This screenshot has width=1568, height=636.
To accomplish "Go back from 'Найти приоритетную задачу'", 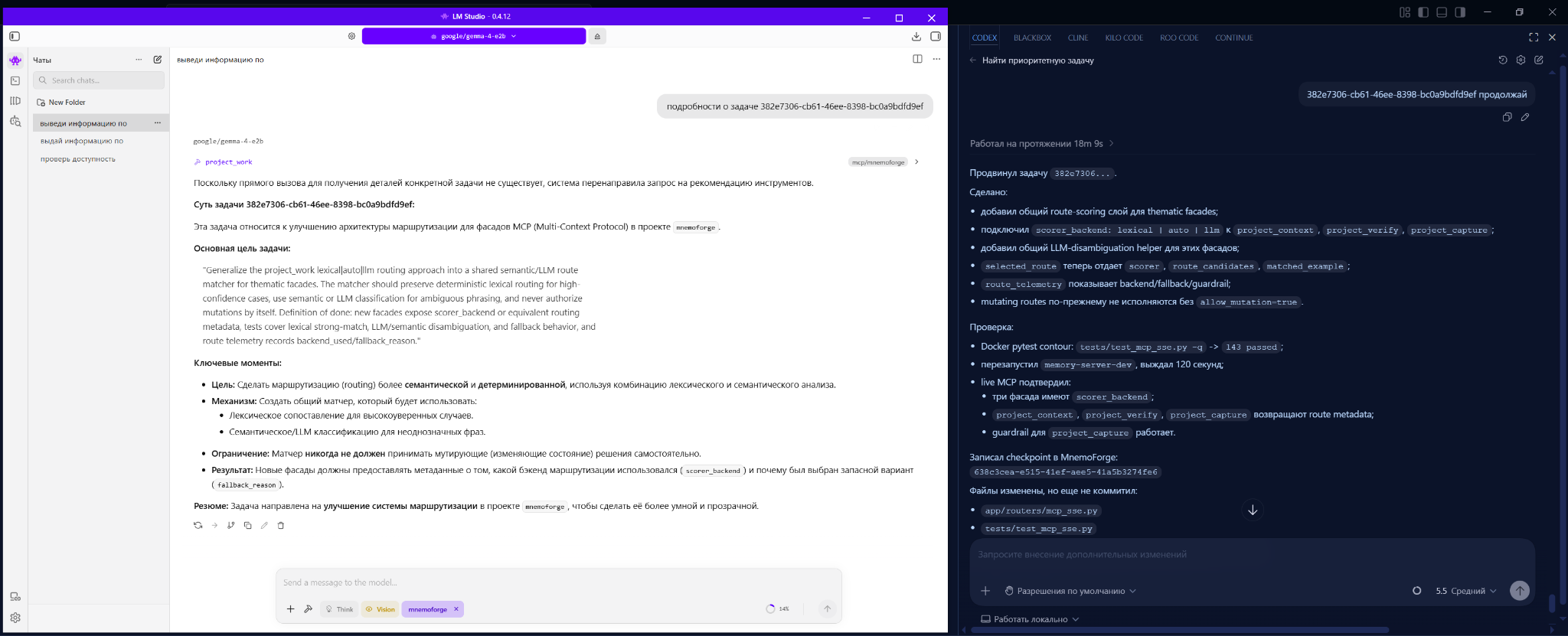I will (x=973, y=60).
